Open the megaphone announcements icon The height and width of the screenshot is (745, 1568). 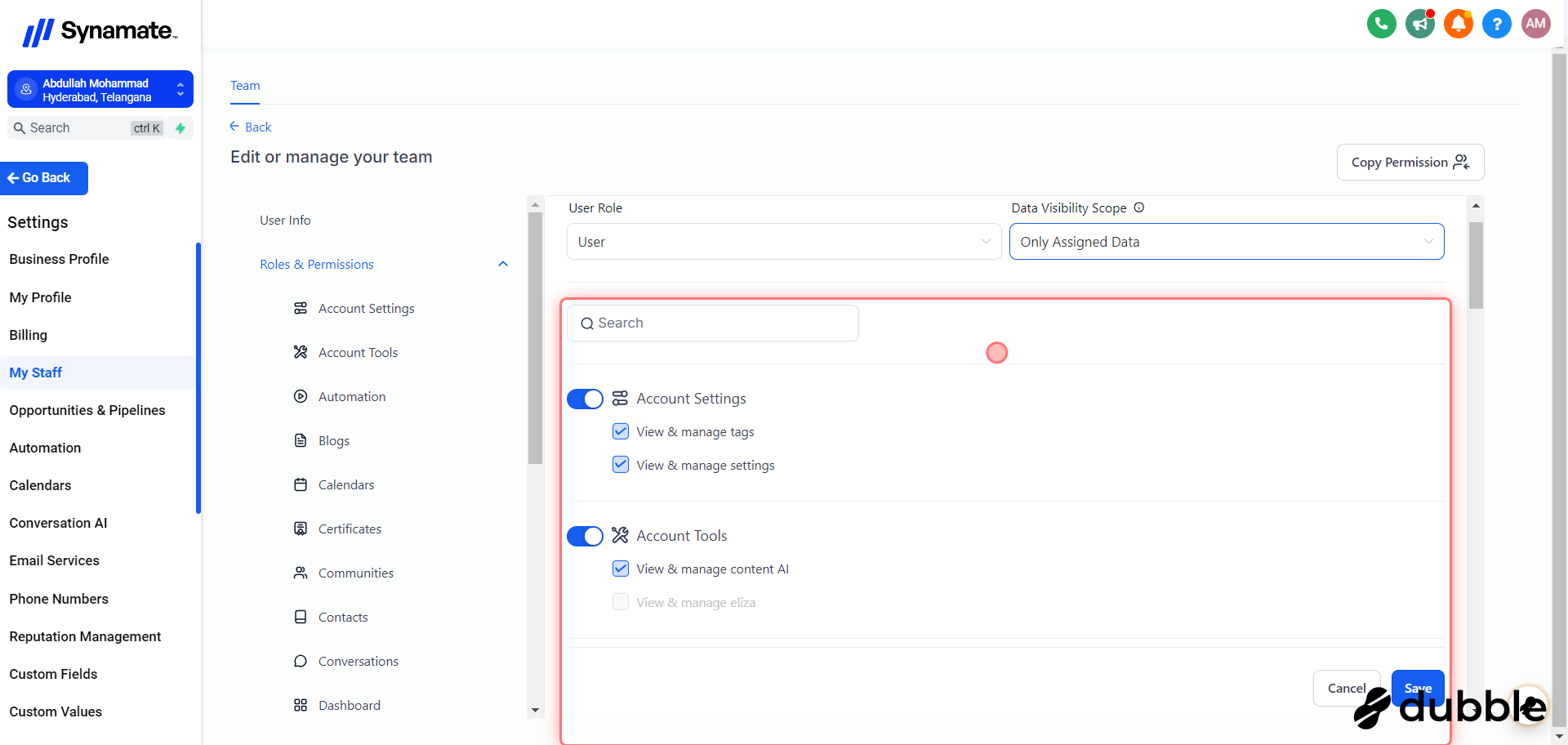(1420, 24)
